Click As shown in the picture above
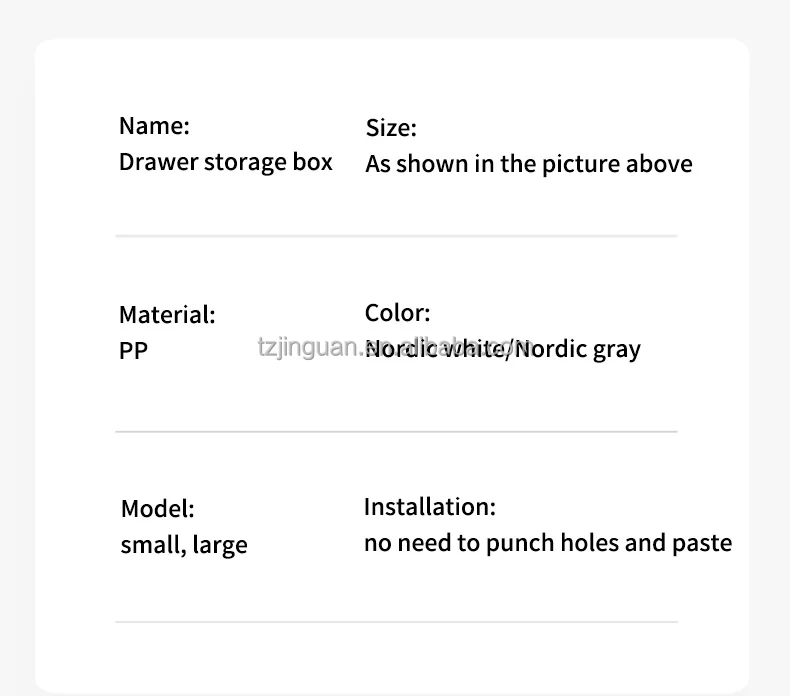The height and width of the screenshot is (696, 790). (529, 164)
